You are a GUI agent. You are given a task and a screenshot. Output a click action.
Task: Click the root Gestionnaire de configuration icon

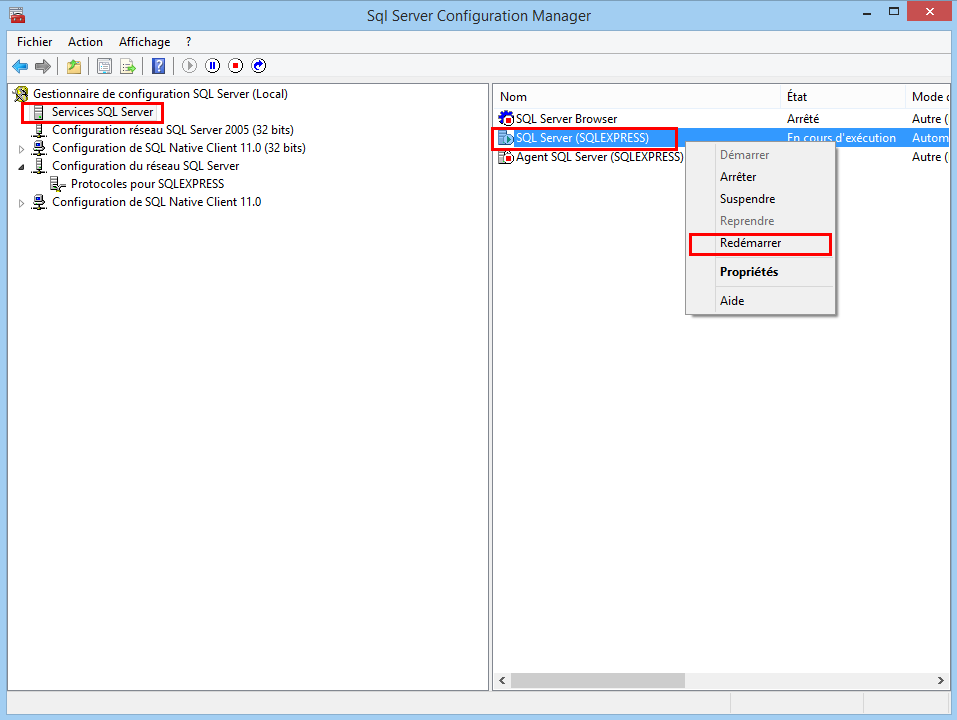click(21, 94)
